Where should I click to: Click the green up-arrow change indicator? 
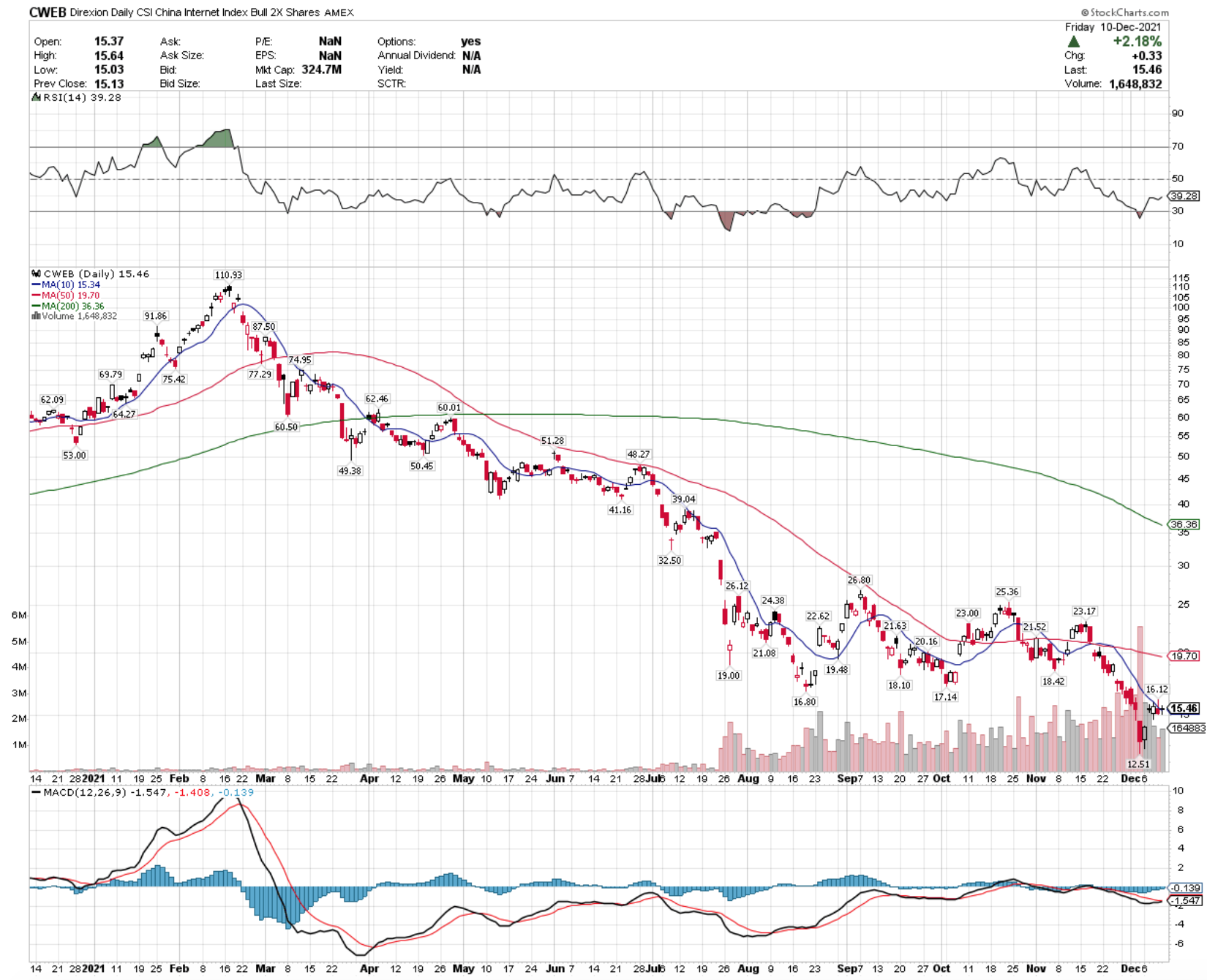1073,42
